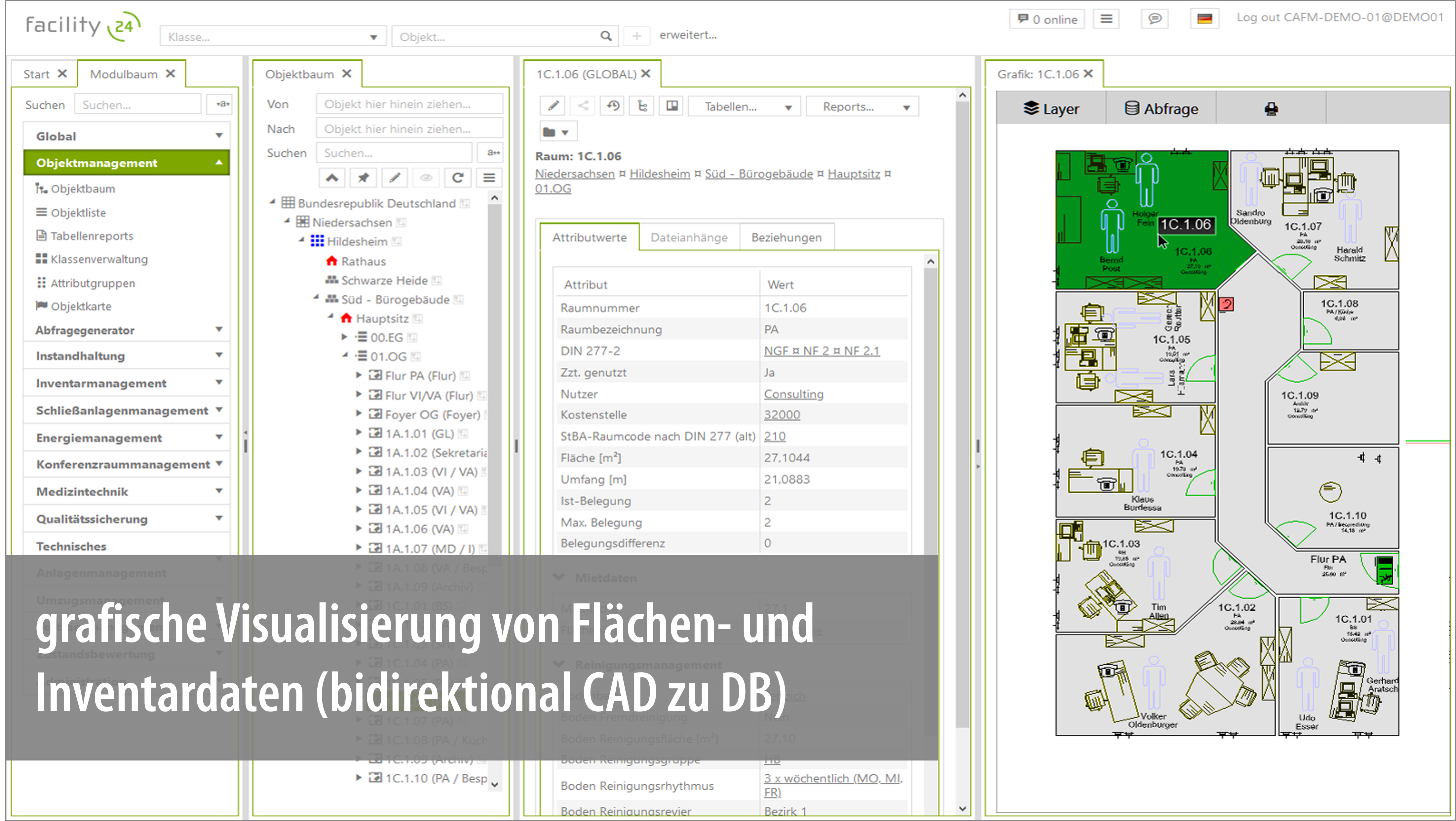Click the history clock icon in the room toolbar
This screenshot has width=1456, height=821.
coord(613,106)
